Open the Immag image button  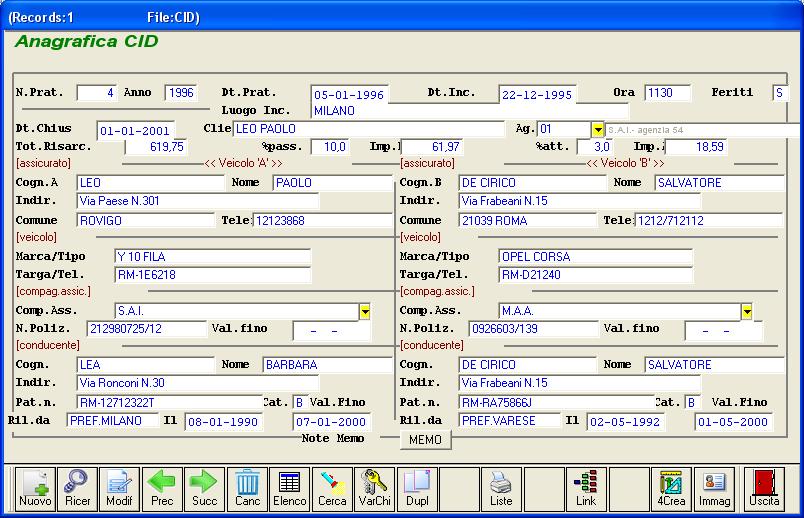(x=714, y=489)
